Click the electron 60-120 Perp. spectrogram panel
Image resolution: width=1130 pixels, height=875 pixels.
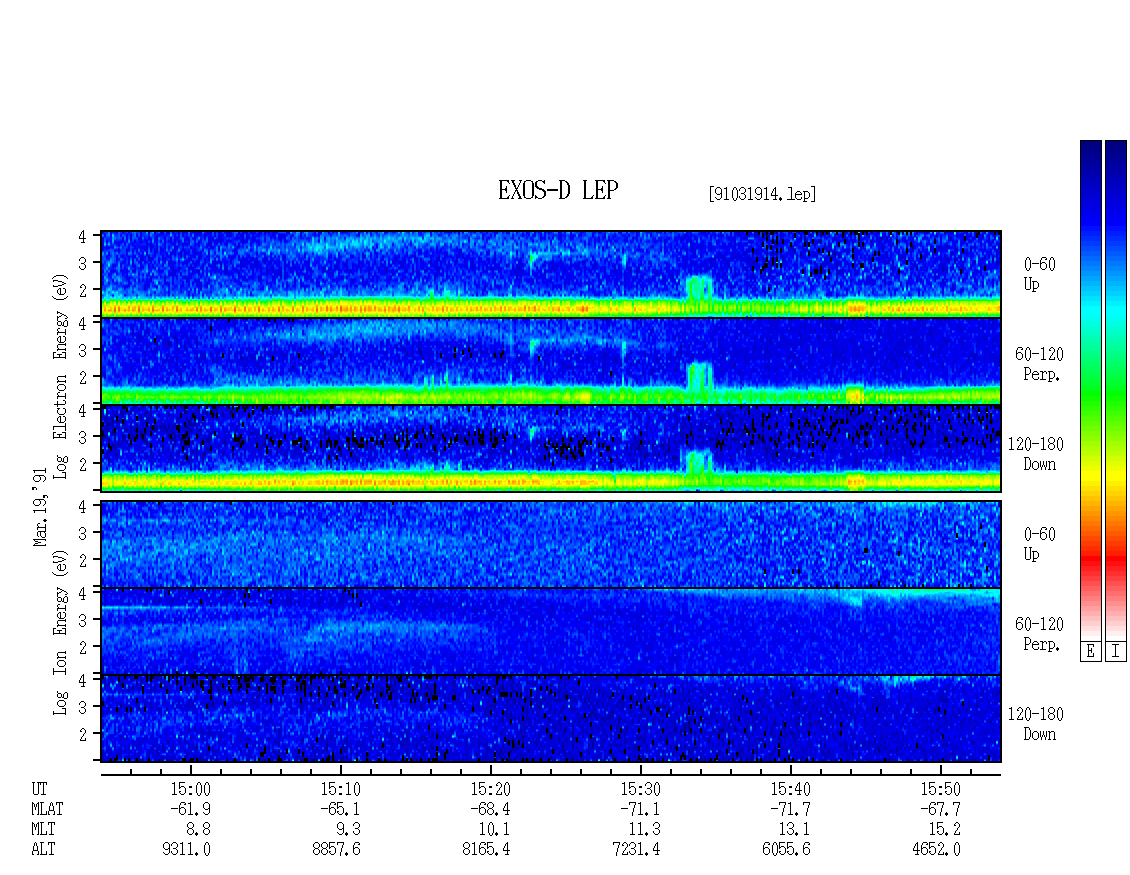click(551, 361)
